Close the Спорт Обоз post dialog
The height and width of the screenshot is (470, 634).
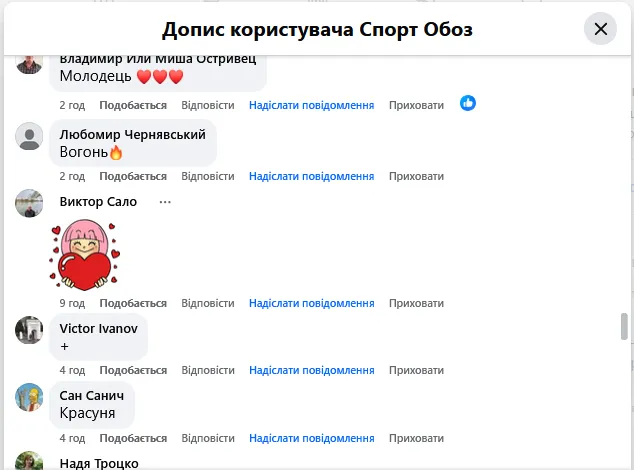(x=600, y=29)
